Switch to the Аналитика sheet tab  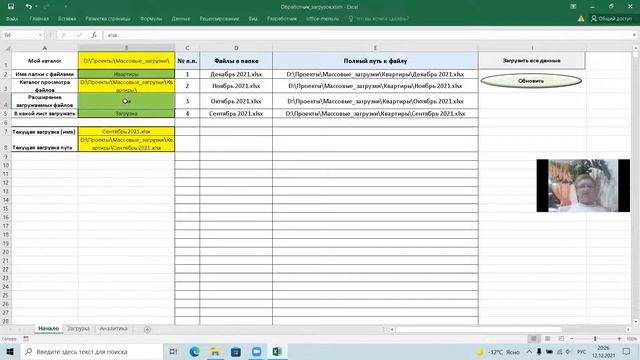113,329
